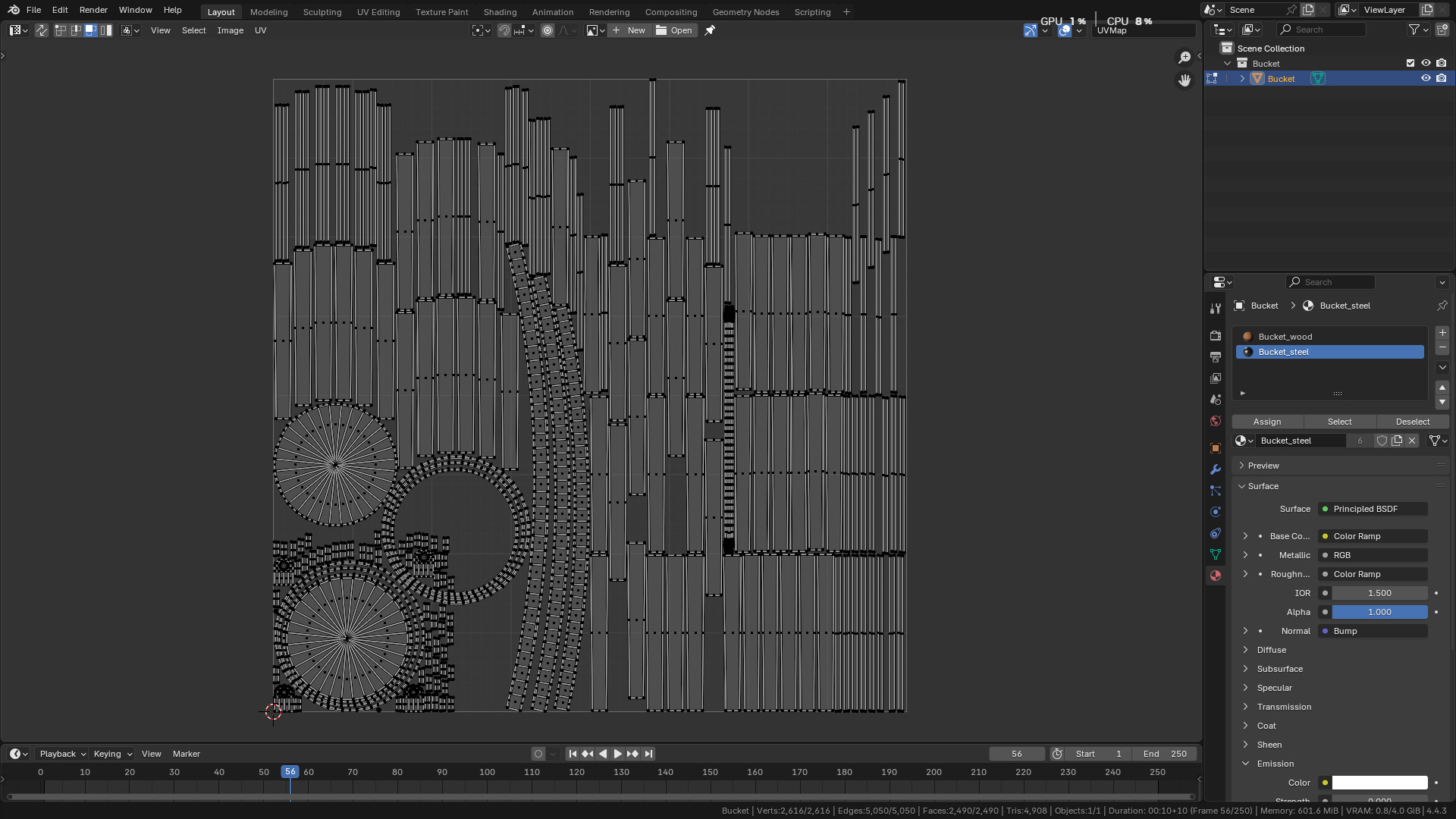Screen dimensions: 1456x819
Task: Click the fake user shield icon for Bucket_steel
Action: [1382, 441]
